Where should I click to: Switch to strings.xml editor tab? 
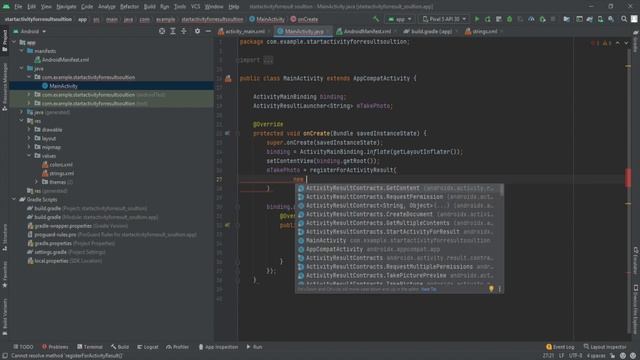484,31
